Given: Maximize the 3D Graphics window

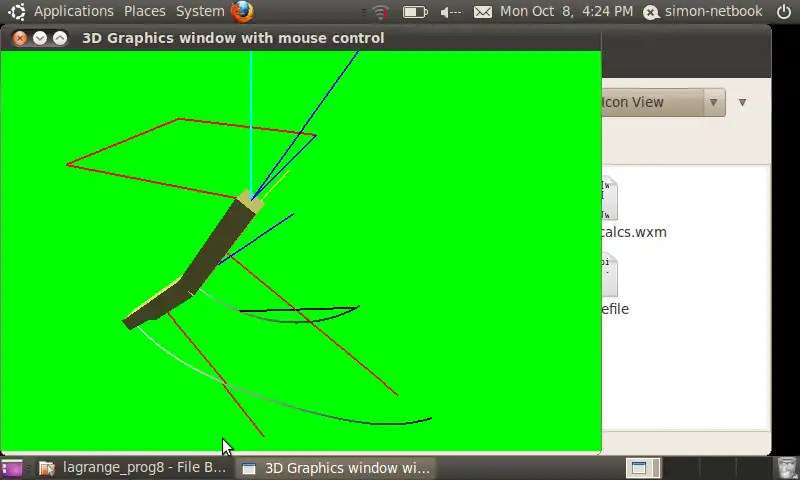Looking at the screenshot, I should 60,38.
